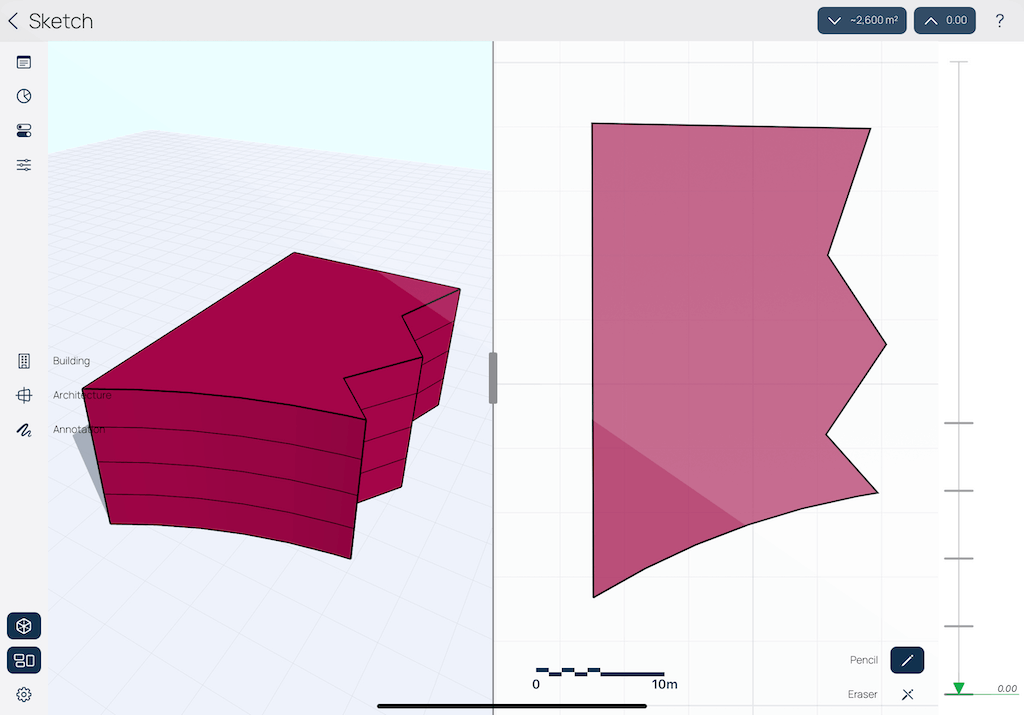Open help with the question mark
The width and height of the screenshot is (1024, 715).
[x=999, y=21]
